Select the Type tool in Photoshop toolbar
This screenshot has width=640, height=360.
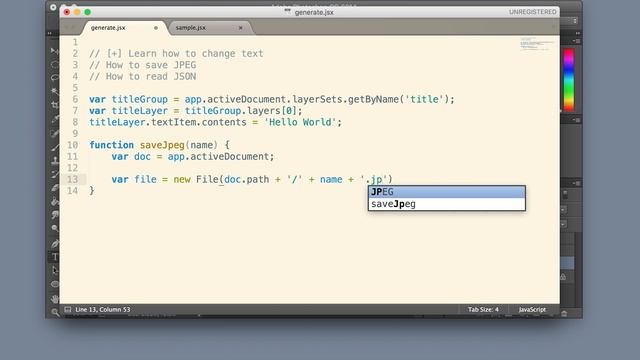click(x=54, y=257)
